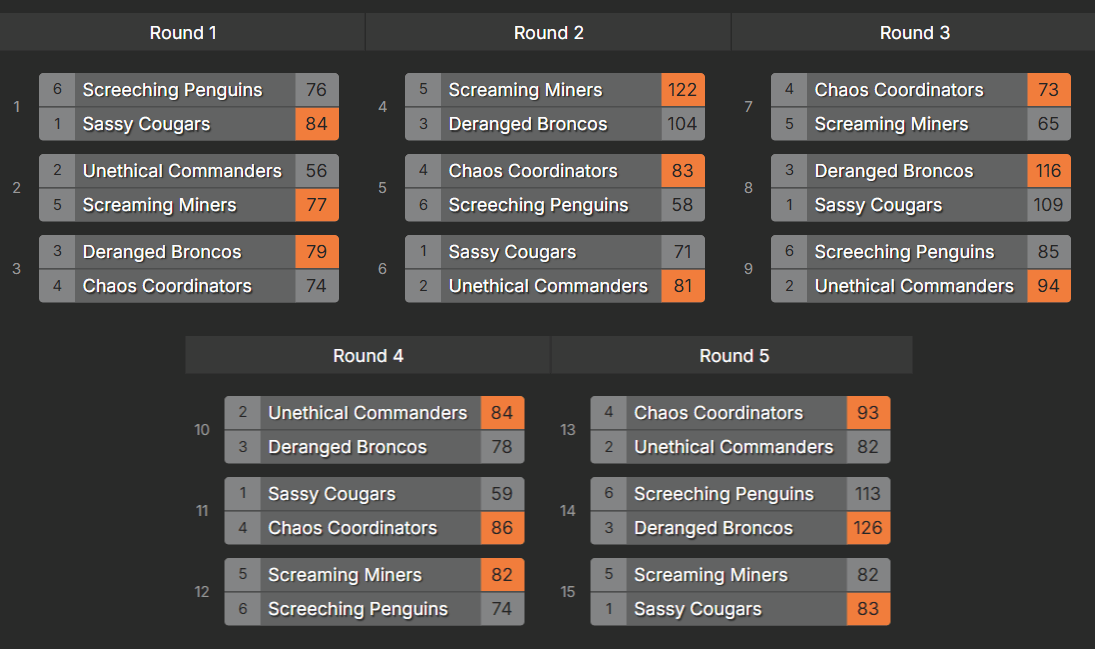Click Sassy Cougars in match 11
Viewport: 1095px width, 649px height.
pyautogui.click(x=331, y=494)
